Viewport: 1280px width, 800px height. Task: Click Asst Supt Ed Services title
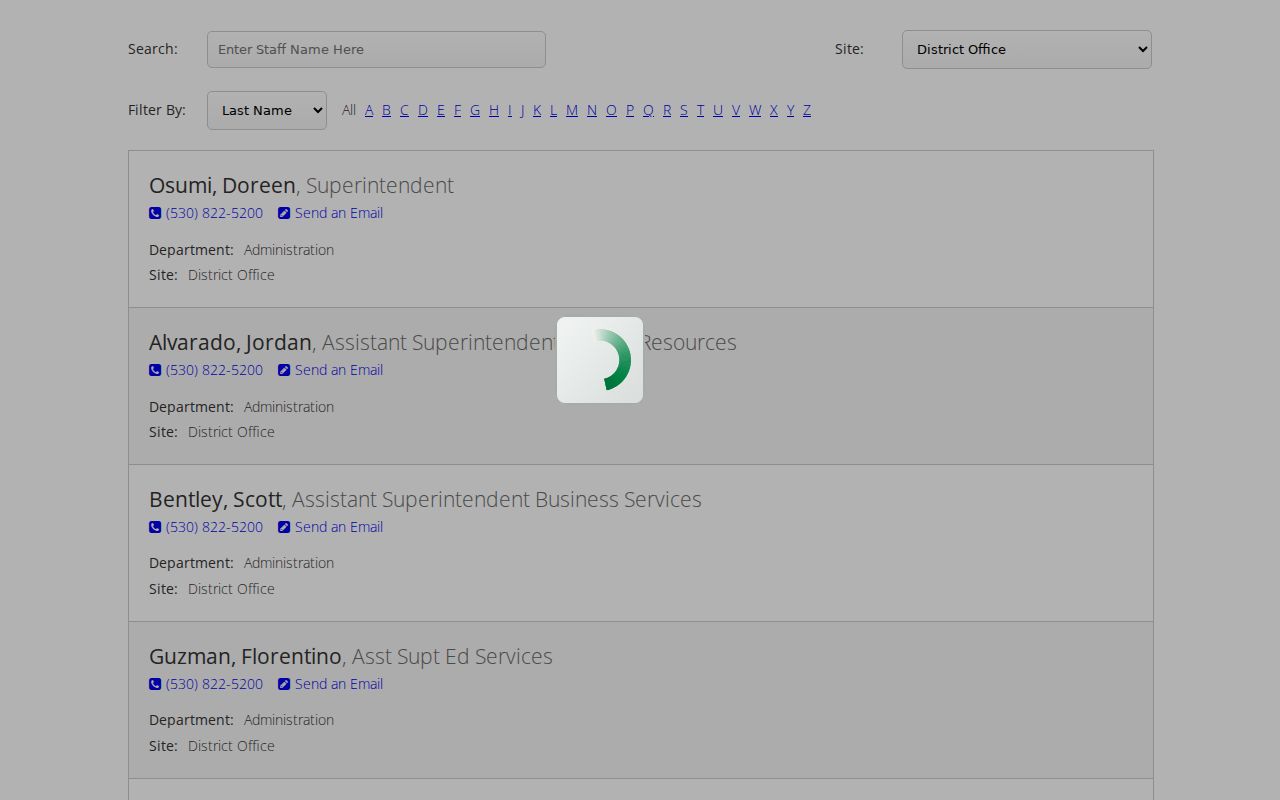452,657
